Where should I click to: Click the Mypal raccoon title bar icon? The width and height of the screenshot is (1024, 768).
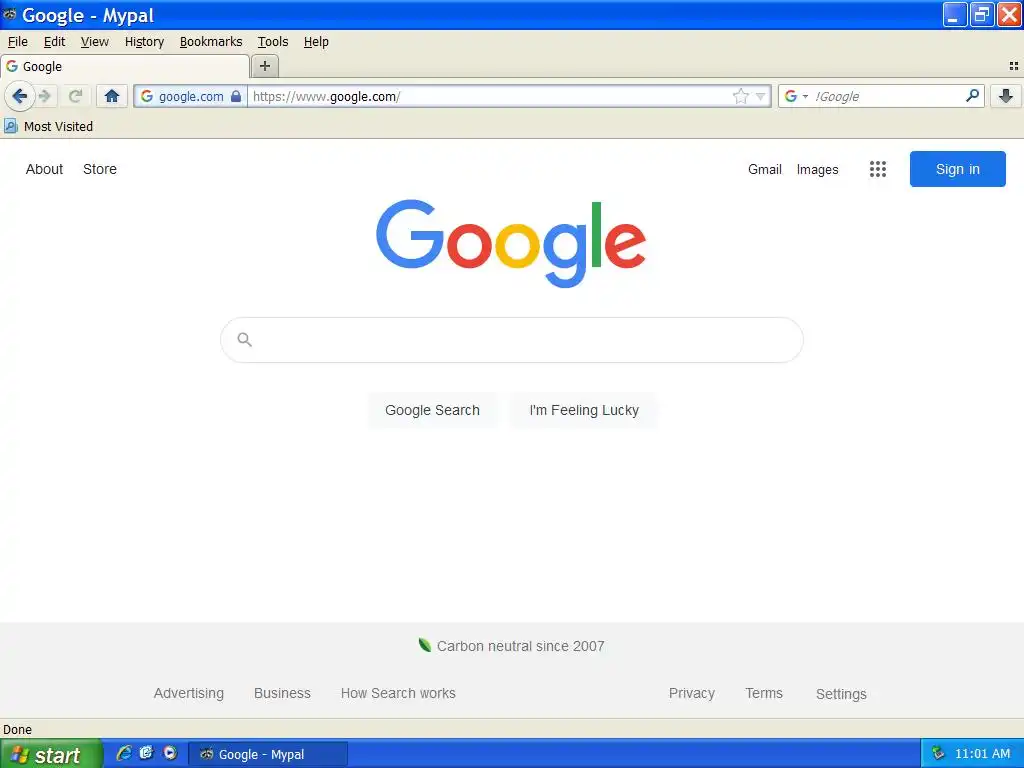pyautogui.click(x=10, y=14)
